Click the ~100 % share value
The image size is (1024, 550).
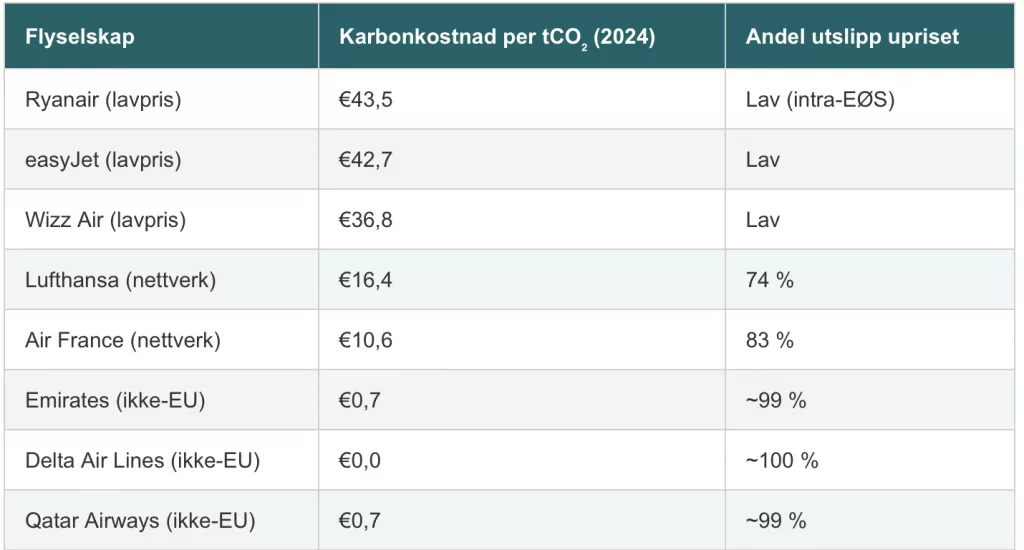pos(782,460)
